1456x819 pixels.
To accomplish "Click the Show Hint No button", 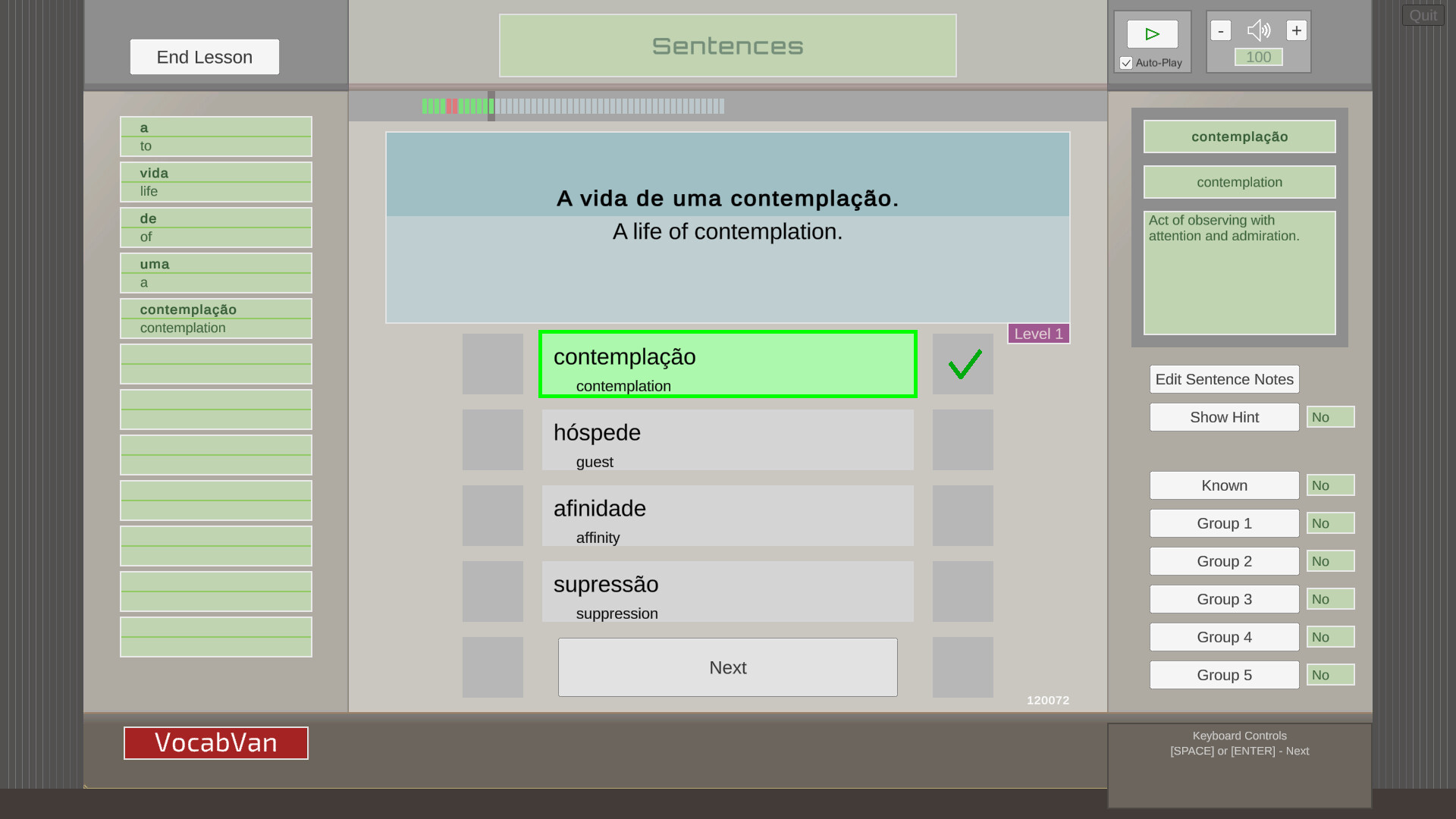I will (x=1330, y=417).
